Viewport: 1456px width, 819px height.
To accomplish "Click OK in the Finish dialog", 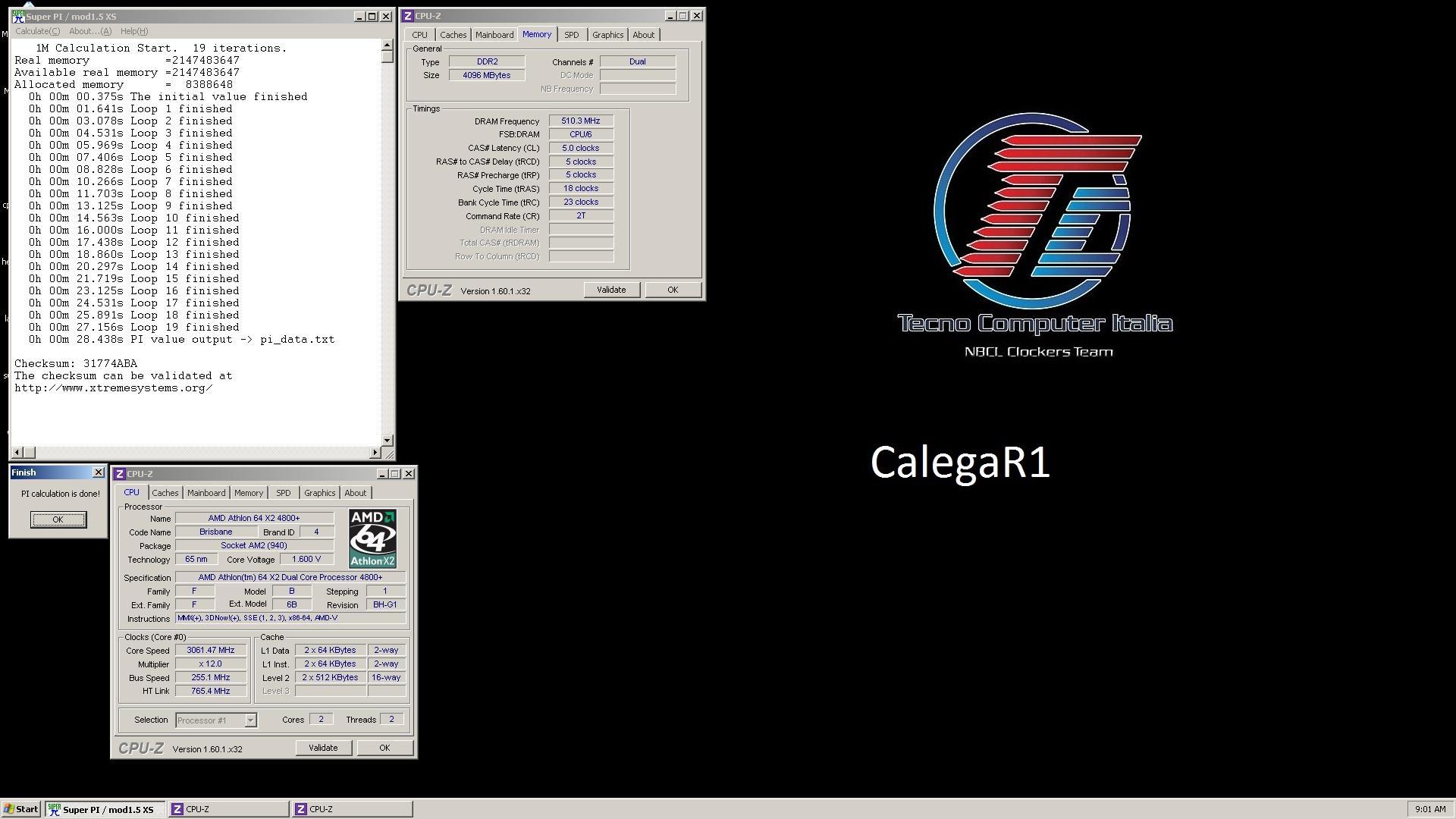I will coord(58,519).
